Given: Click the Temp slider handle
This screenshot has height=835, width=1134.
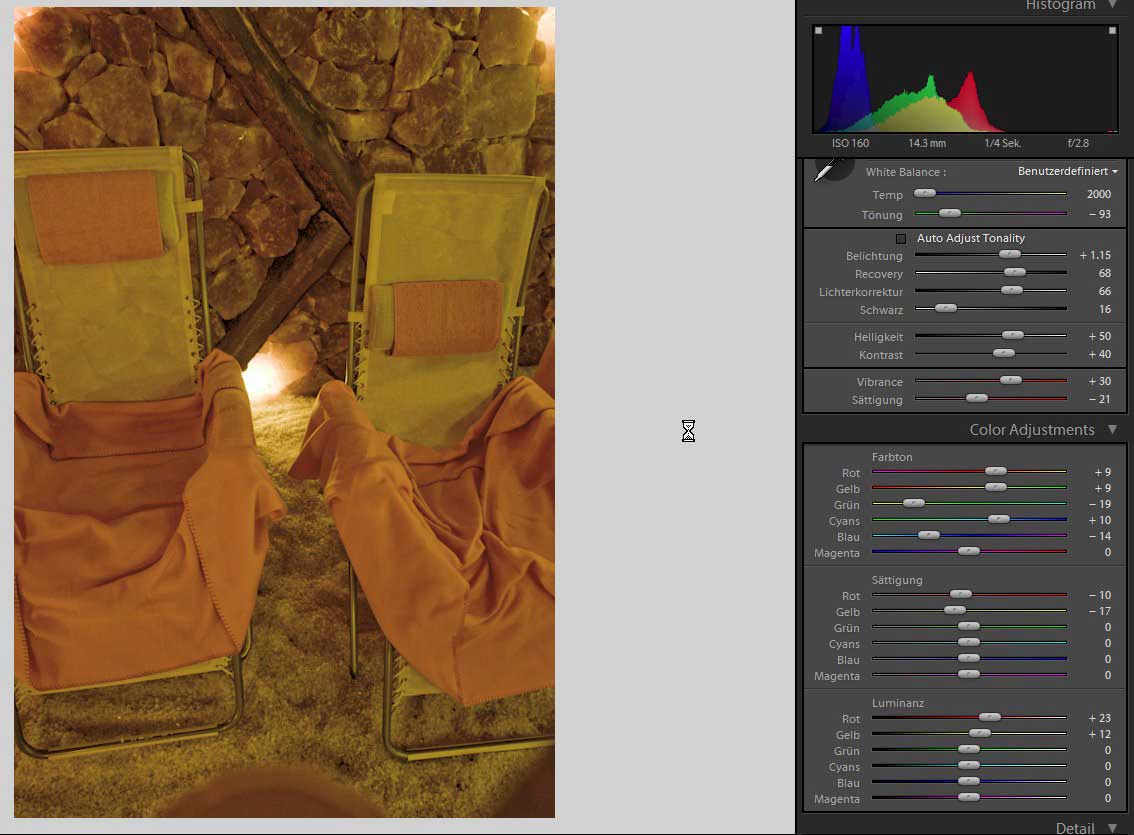Looking at the screenshot, I should click(x=925, y=194).
